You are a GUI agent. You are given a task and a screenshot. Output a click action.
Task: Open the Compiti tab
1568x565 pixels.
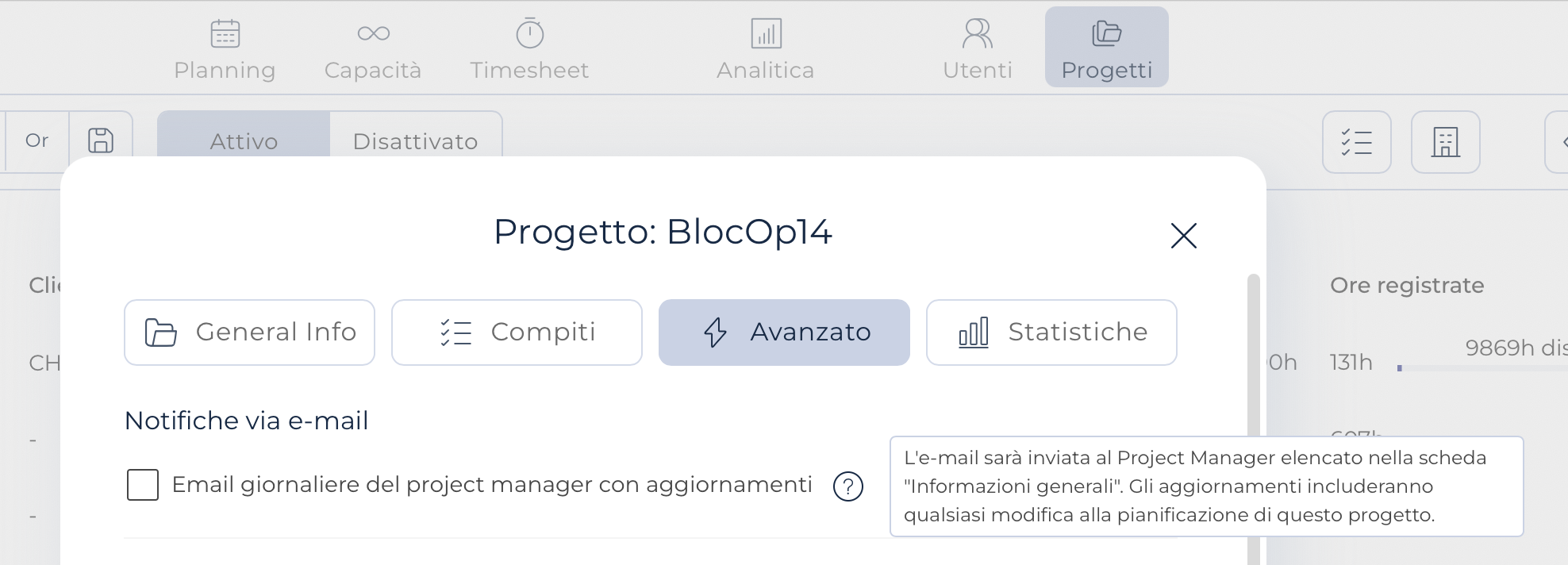coord(517,332)
